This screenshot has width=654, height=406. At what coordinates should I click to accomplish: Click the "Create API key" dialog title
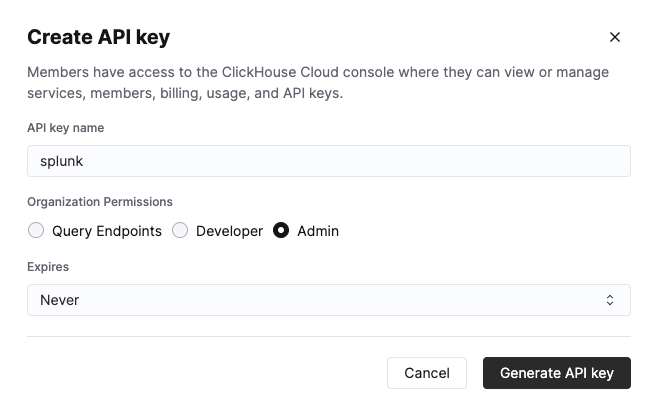(x=98, y=38)
